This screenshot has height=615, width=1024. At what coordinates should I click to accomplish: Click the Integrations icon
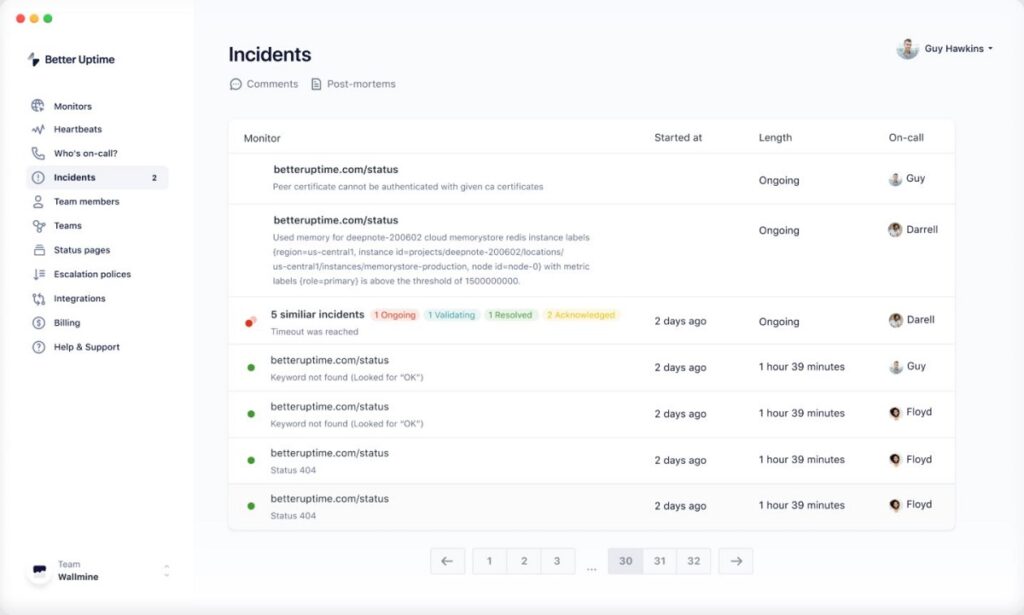[38, 299]
